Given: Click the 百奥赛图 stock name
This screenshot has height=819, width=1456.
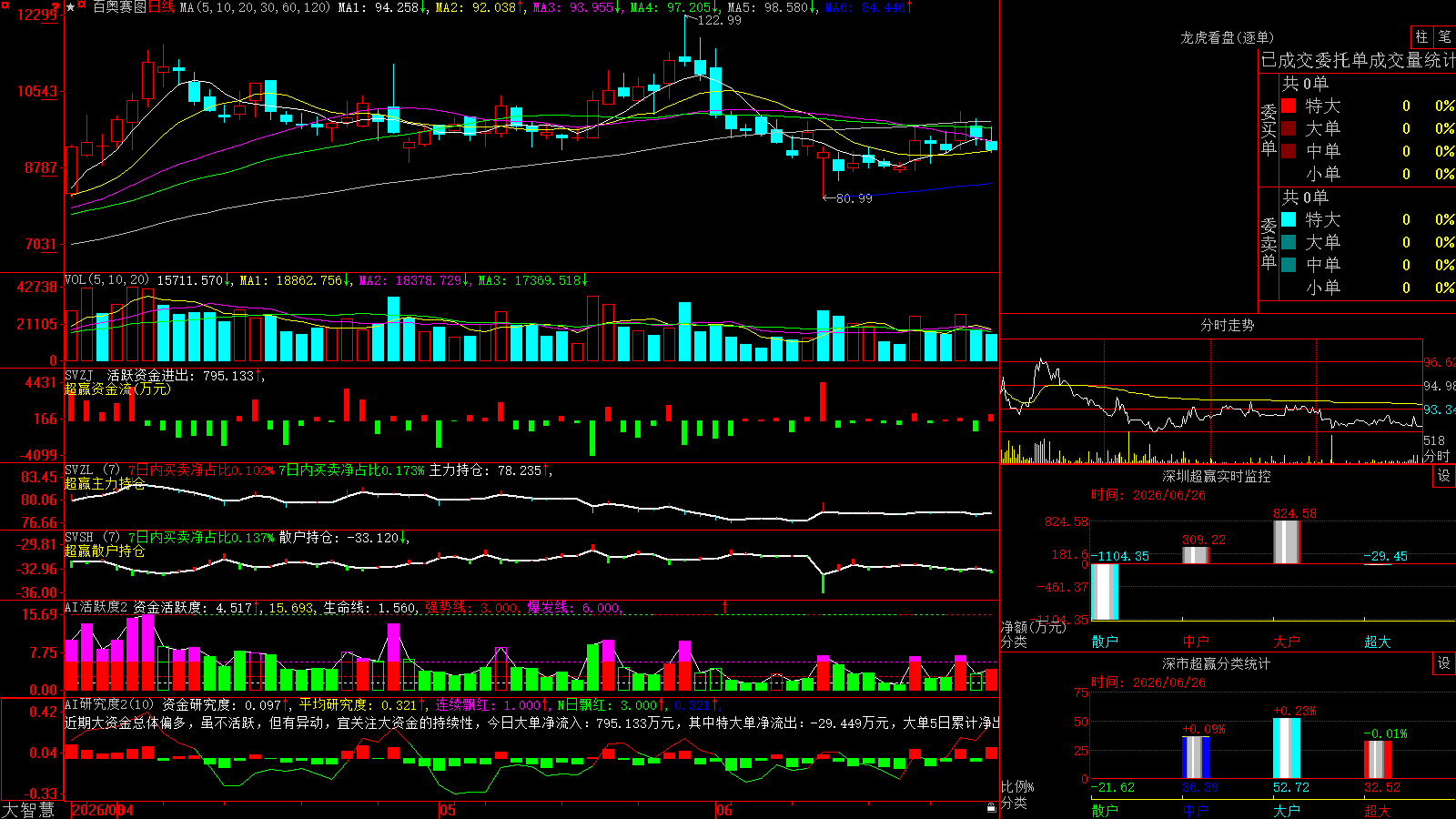Looking at the screenshot, I should coord(119,7).
